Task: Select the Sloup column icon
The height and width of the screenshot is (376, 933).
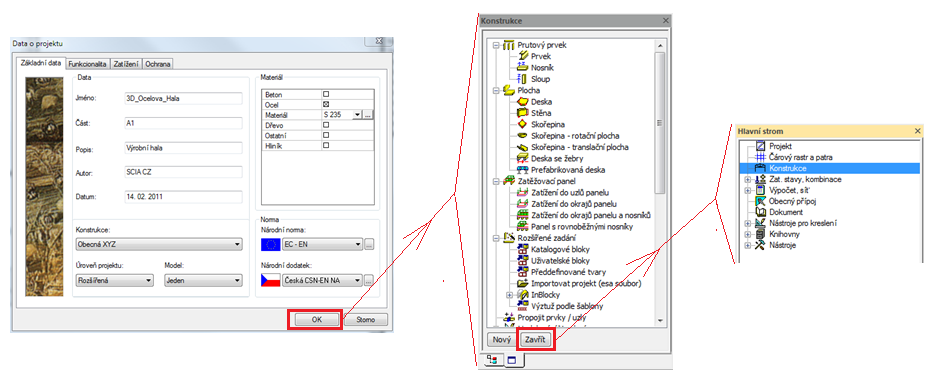Action: pos(523,79)
